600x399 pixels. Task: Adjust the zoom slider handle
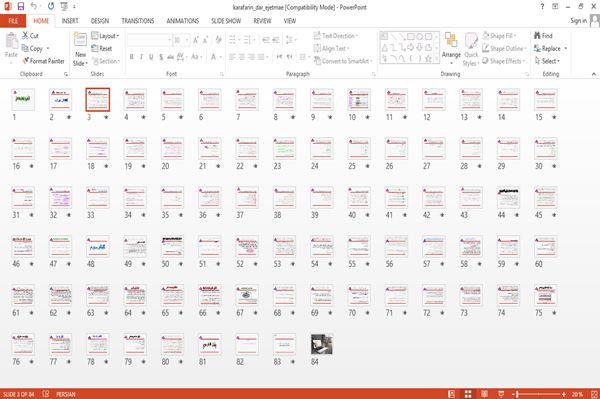click(517, 394)
